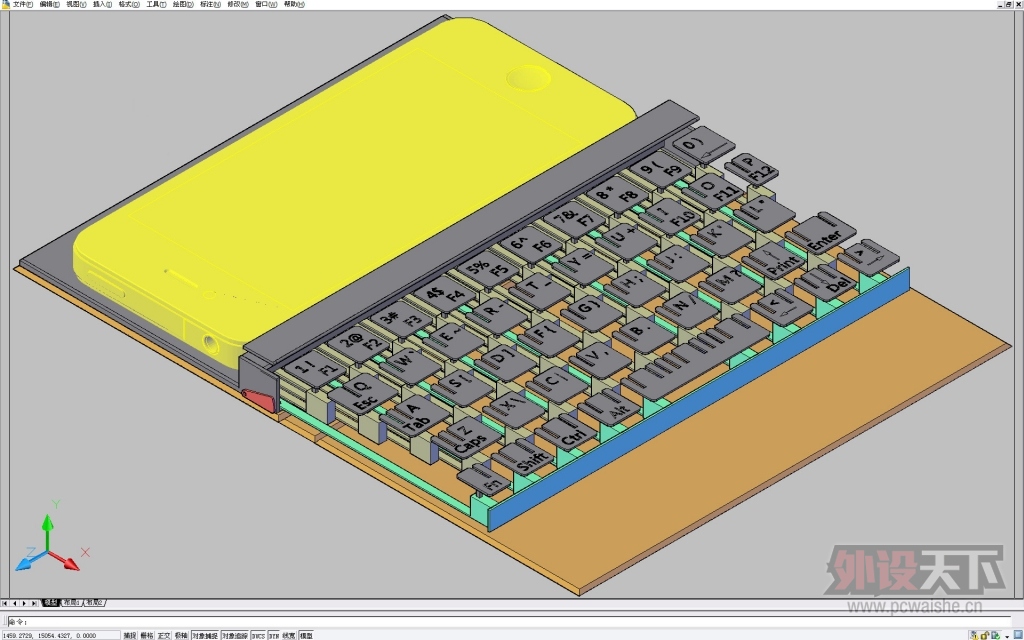Image resolution: width=1024 pixels, height=640 pixels.
Task: Open the 修改(M) menu
Action: 238,4
